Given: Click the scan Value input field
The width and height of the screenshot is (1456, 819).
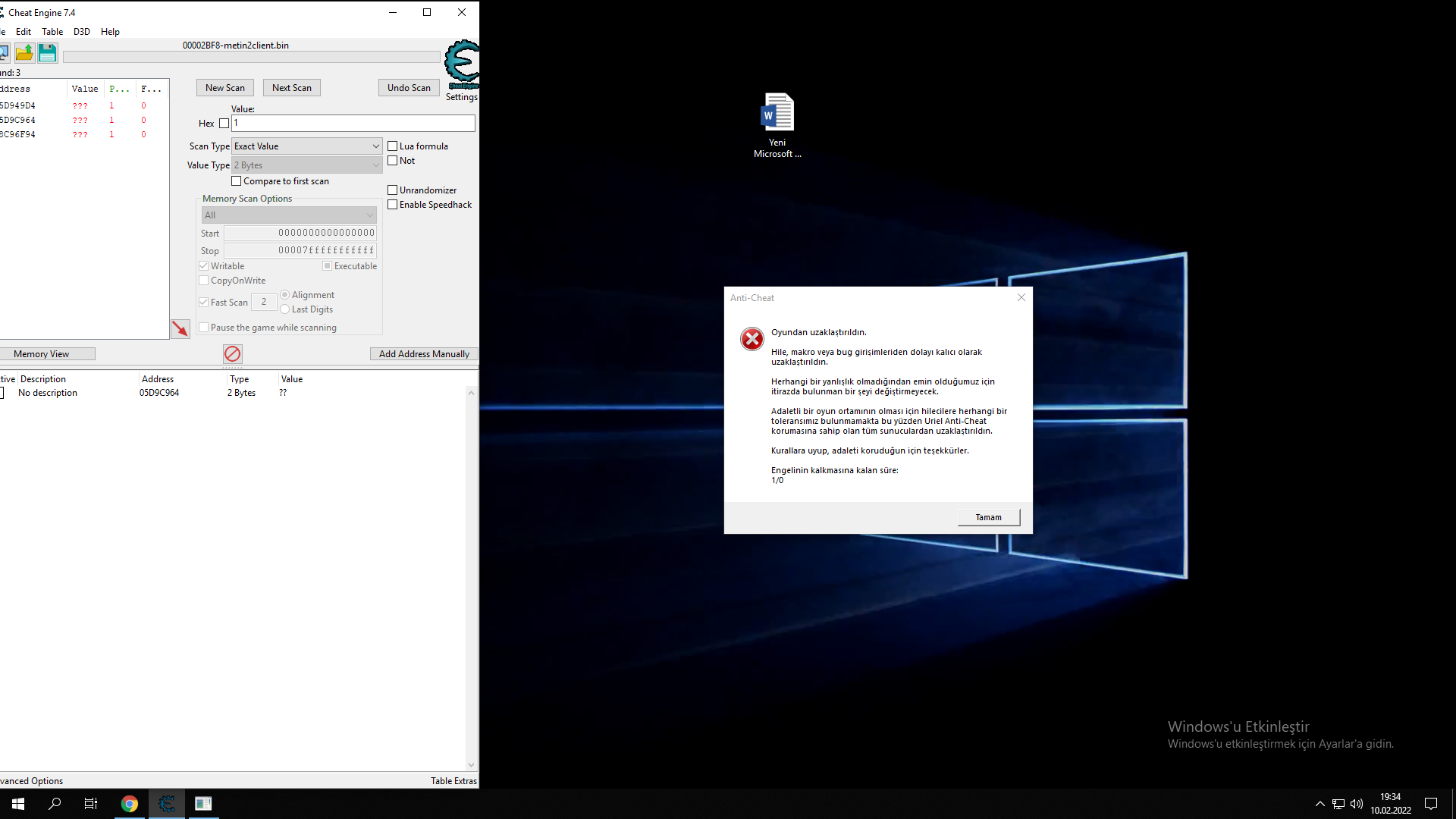Looking at the screenshot, I should (x=353, y=123).
